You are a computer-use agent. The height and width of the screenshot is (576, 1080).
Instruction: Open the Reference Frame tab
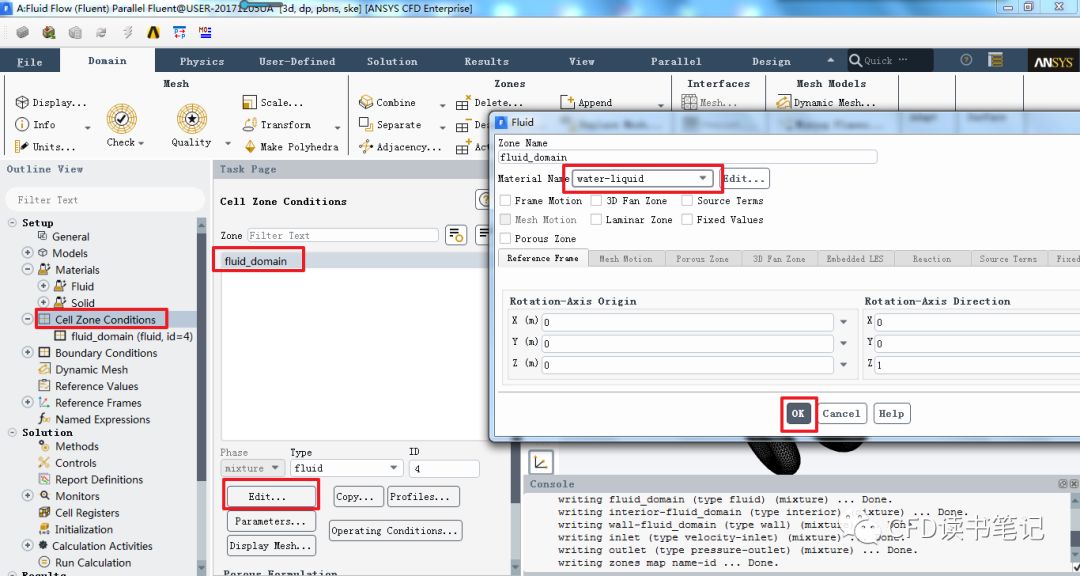coord(542,259)
